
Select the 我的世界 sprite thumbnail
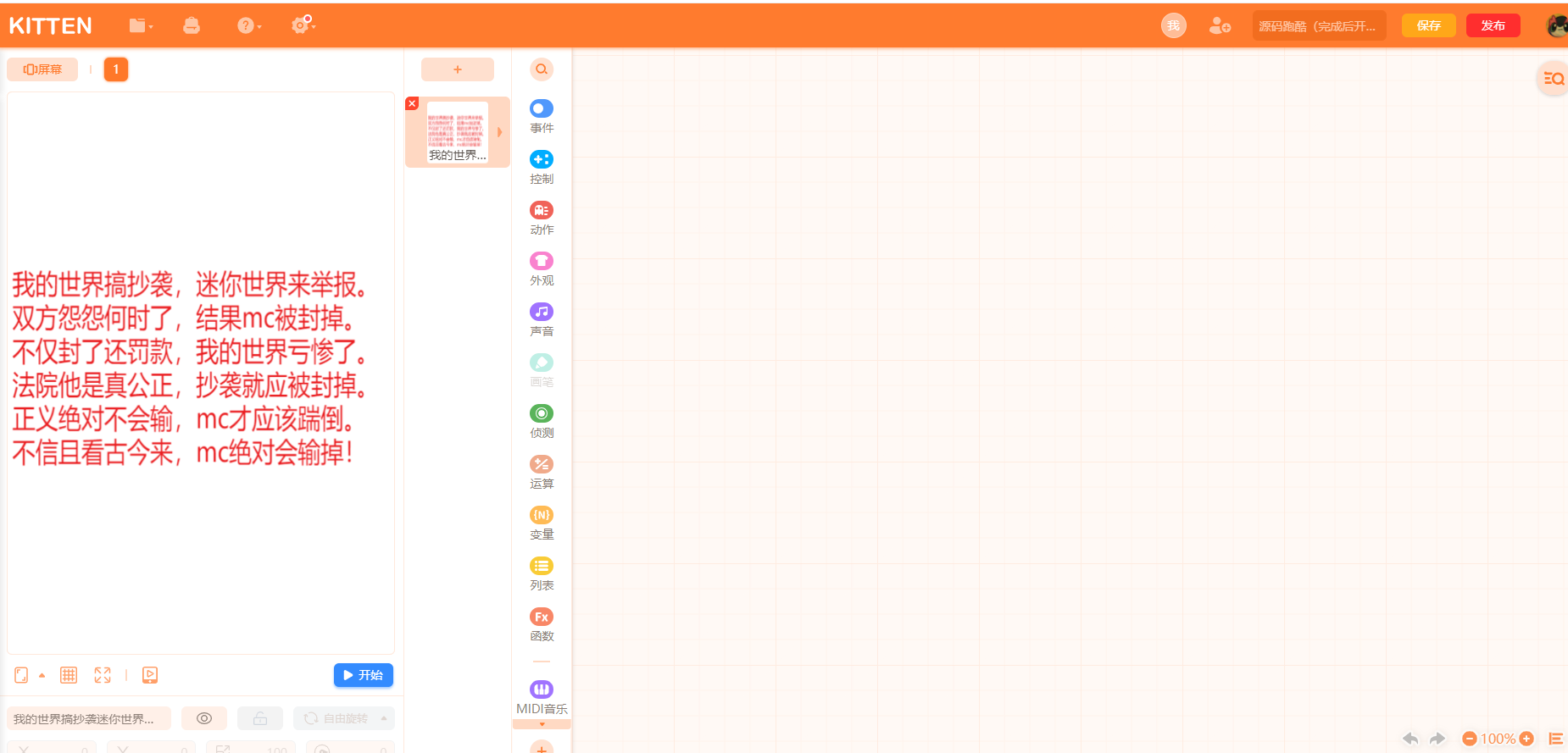pos(458,131)
